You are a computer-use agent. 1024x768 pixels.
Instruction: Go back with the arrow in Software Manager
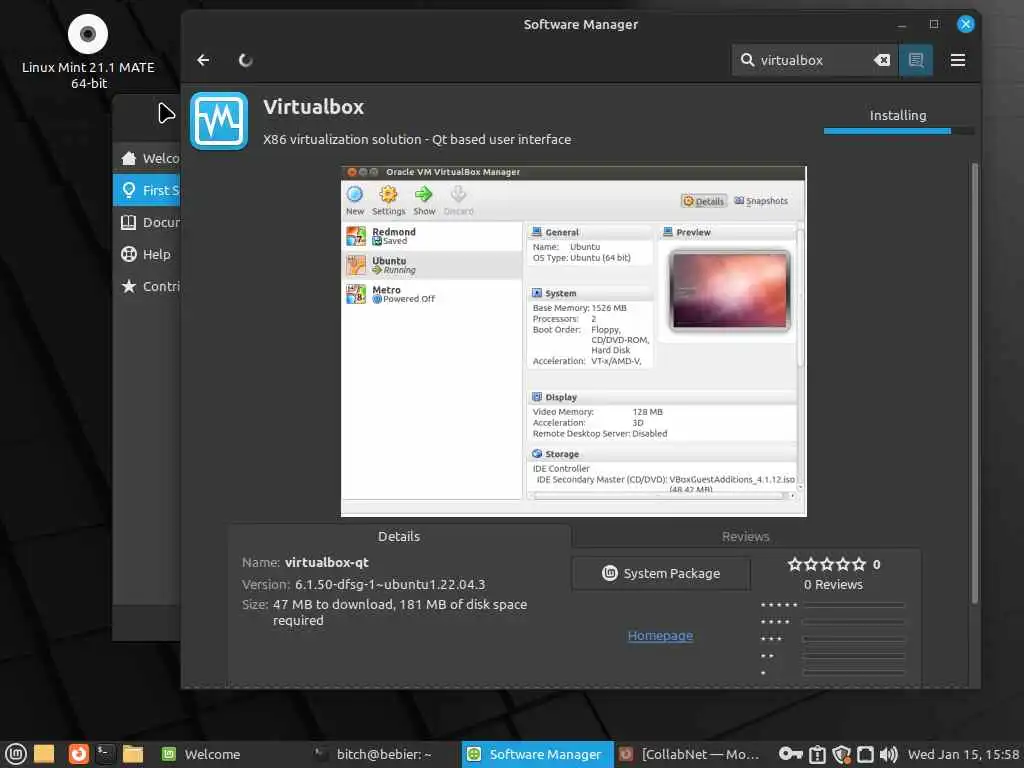203,60
